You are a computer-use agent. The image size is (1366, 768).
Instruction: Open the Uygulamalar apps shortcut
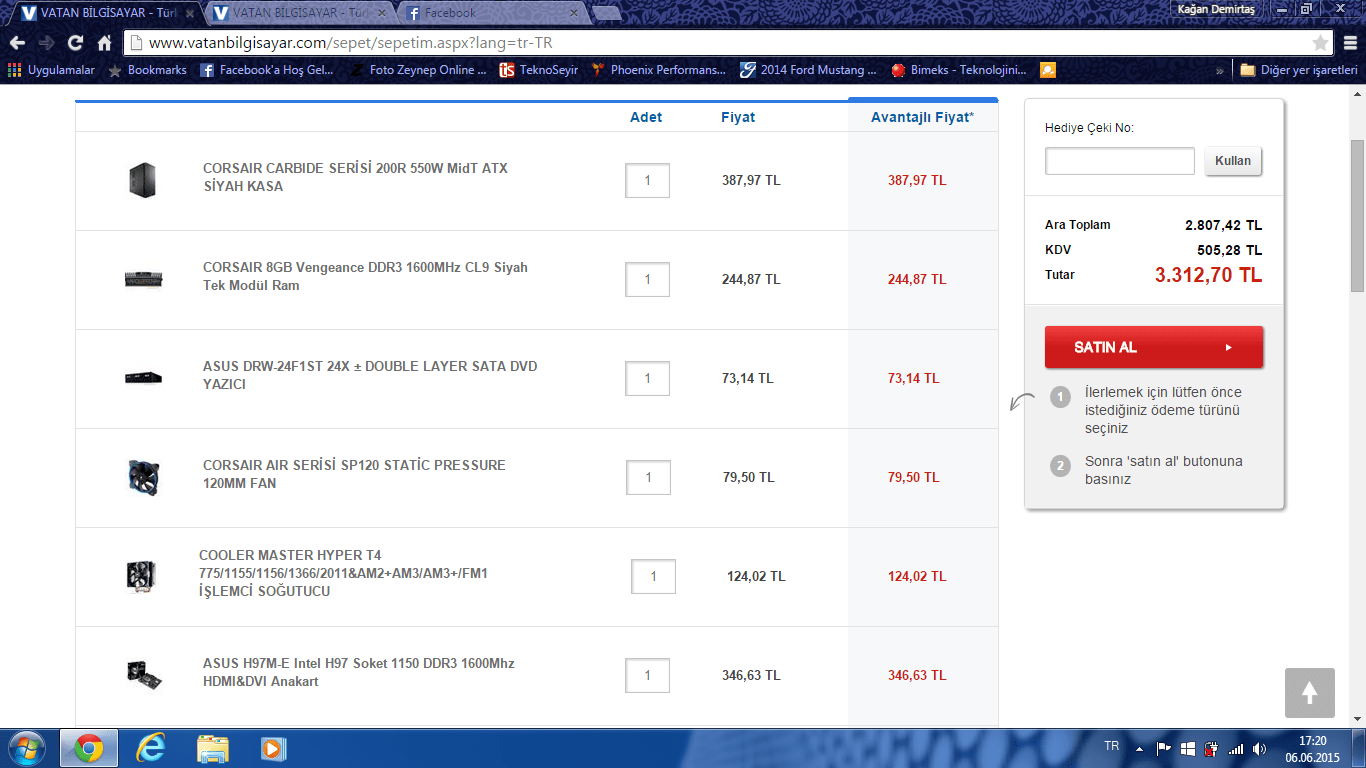tap(51, 70)
